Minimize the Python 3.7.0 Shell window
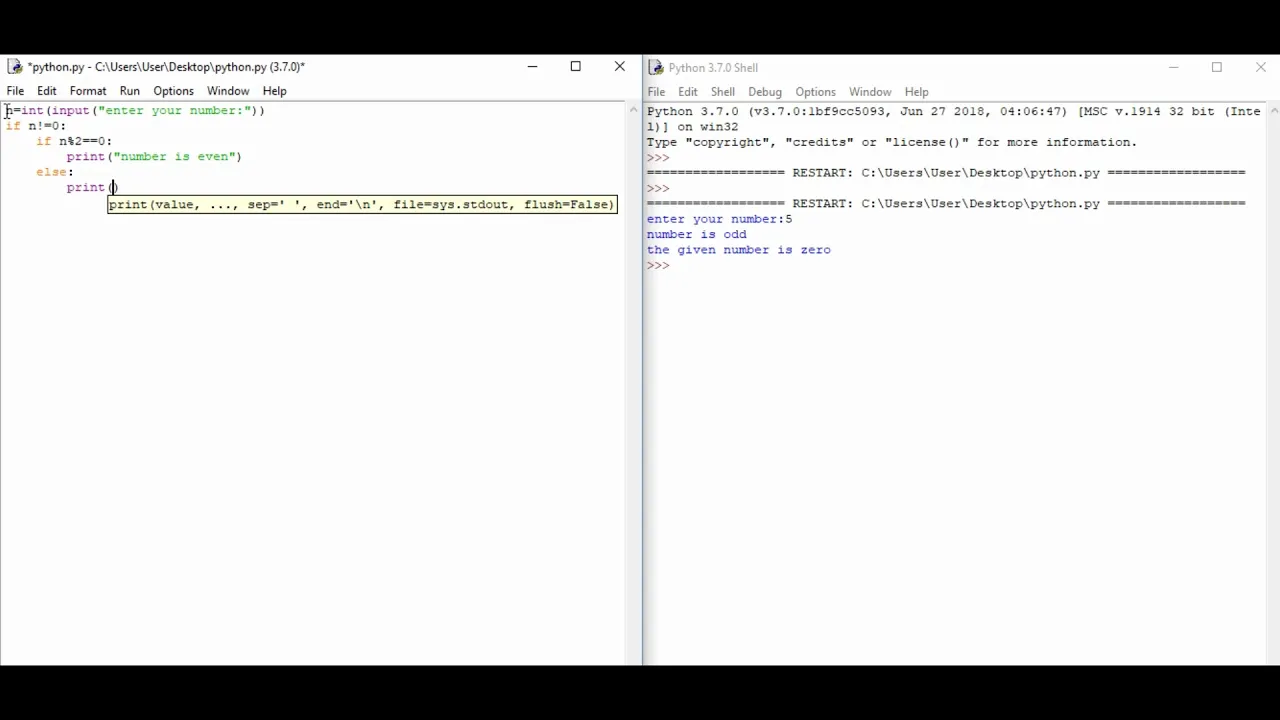This screenshot has width=1280, height=720. pos(1173,67)
